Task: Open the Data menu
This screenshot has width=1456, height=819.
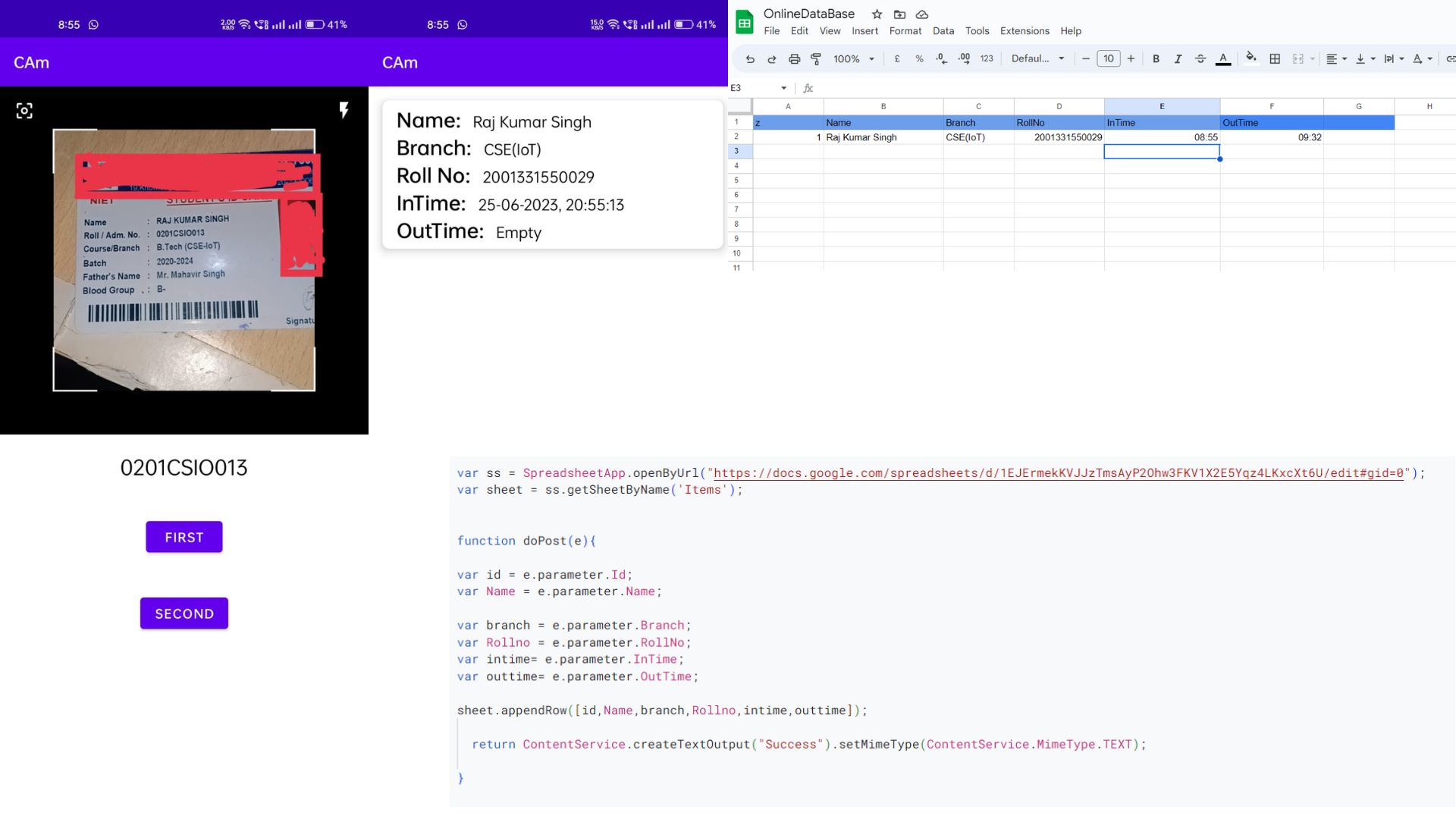Action: pos(943,31)
